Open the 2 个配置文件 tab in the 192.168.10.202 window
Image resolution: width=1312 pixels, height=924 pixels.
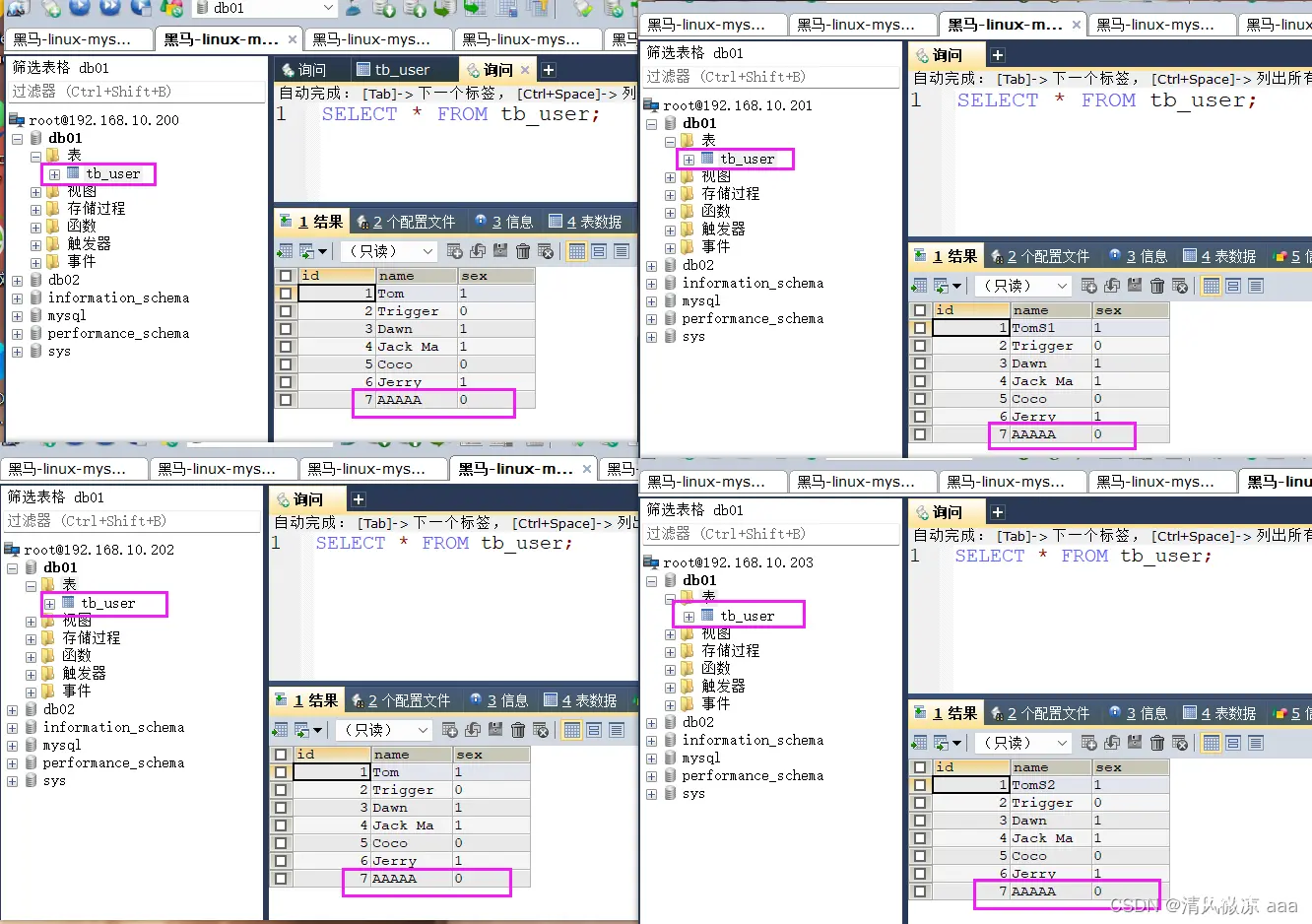[401, 700]
